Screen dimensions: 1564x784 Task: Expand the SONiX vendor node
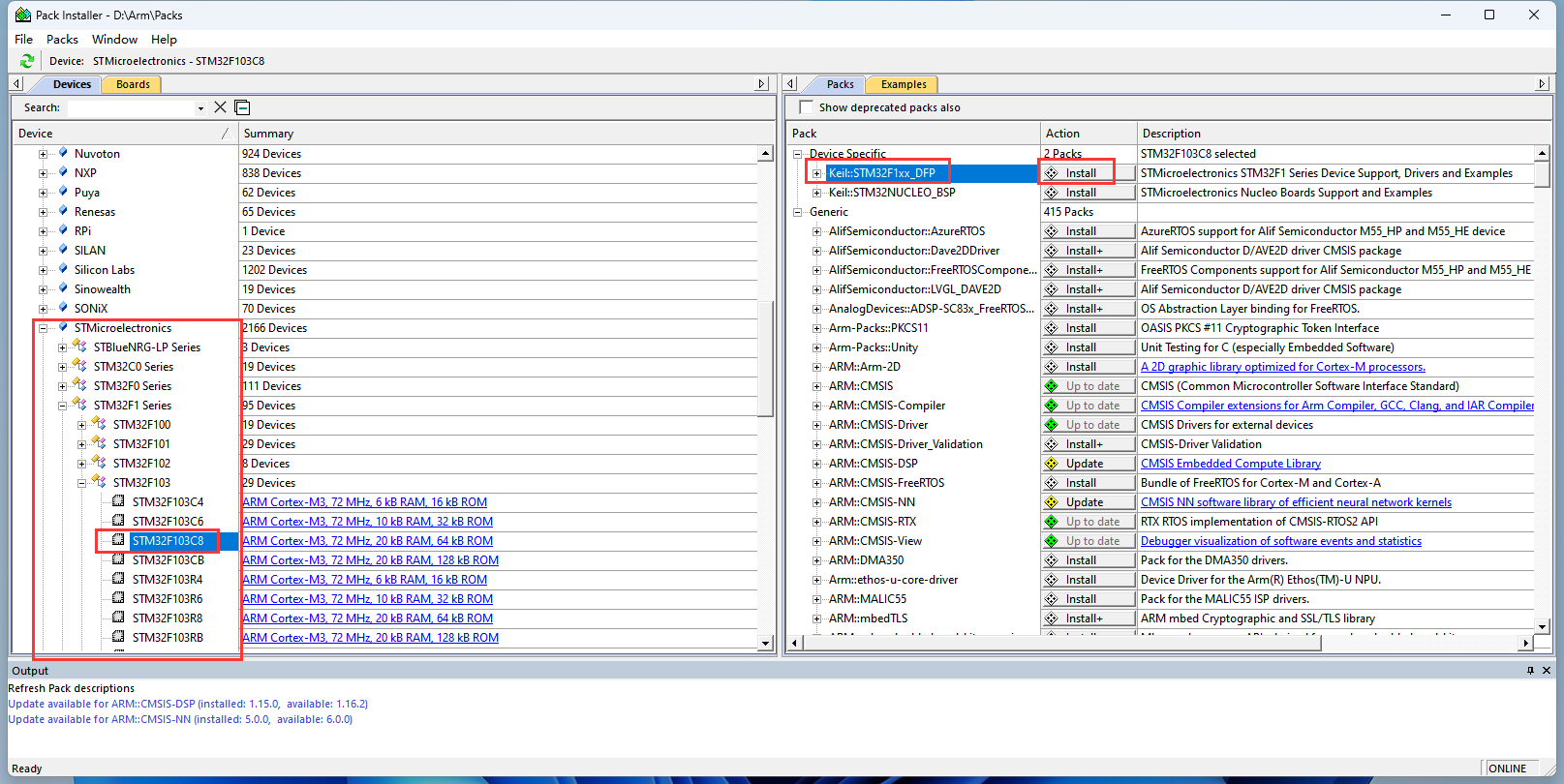tap(43, 309)
